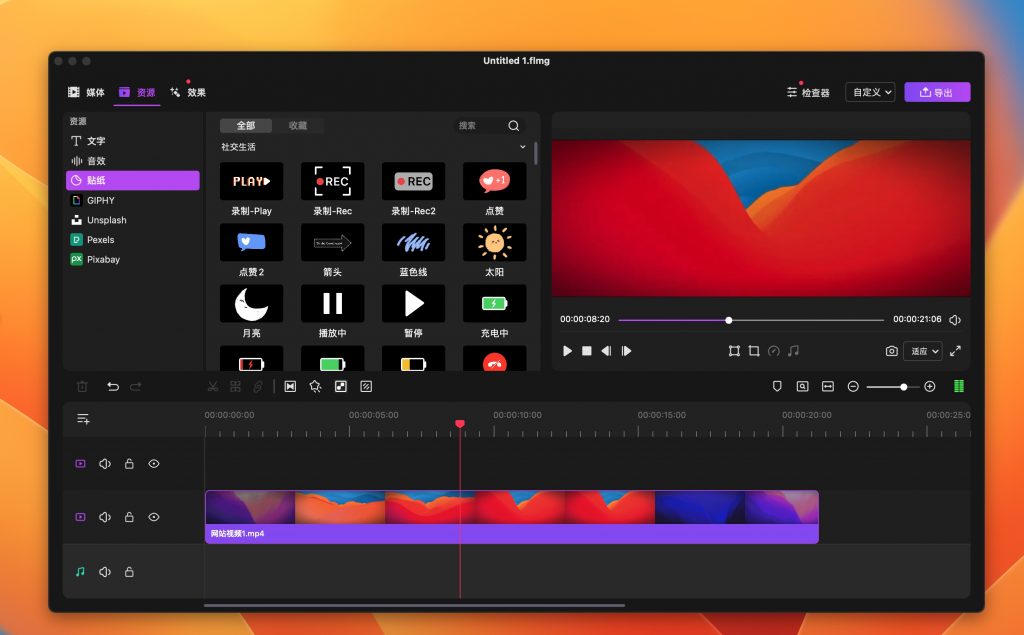Open the 检查器 inspector panel
1024x635 pixels.
click(810, 91)
